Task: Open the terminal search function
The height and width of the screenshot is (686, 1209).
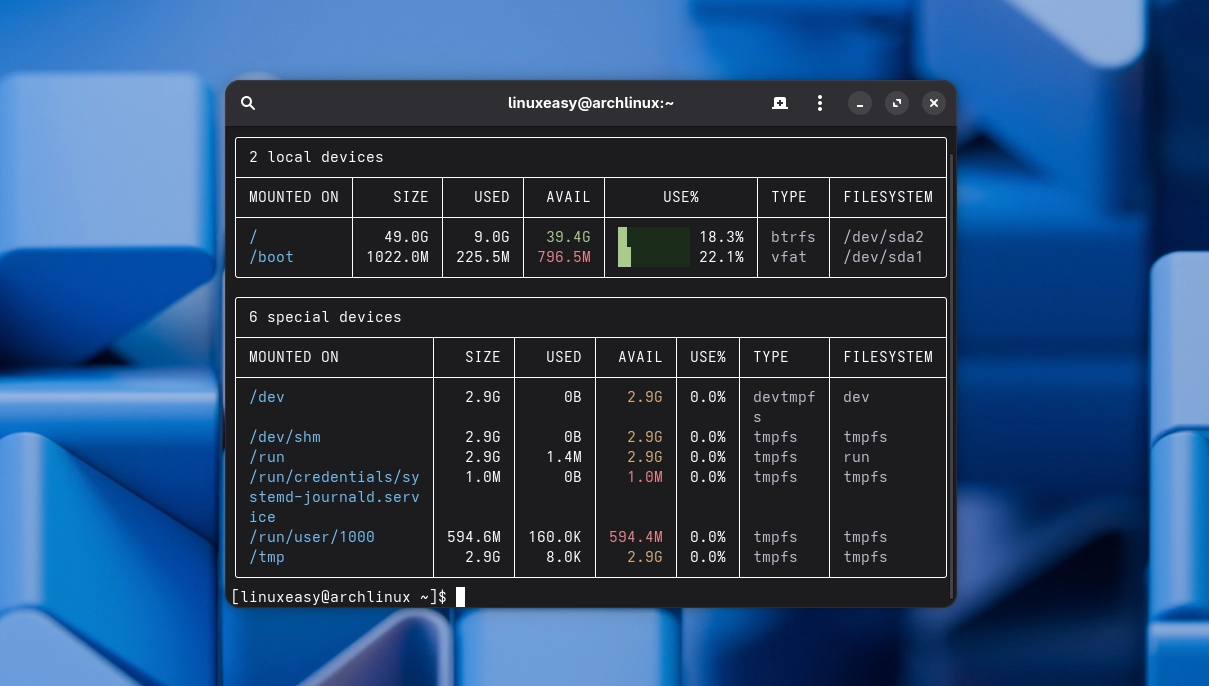Action: pyautogui.click(x=248, y=103)
